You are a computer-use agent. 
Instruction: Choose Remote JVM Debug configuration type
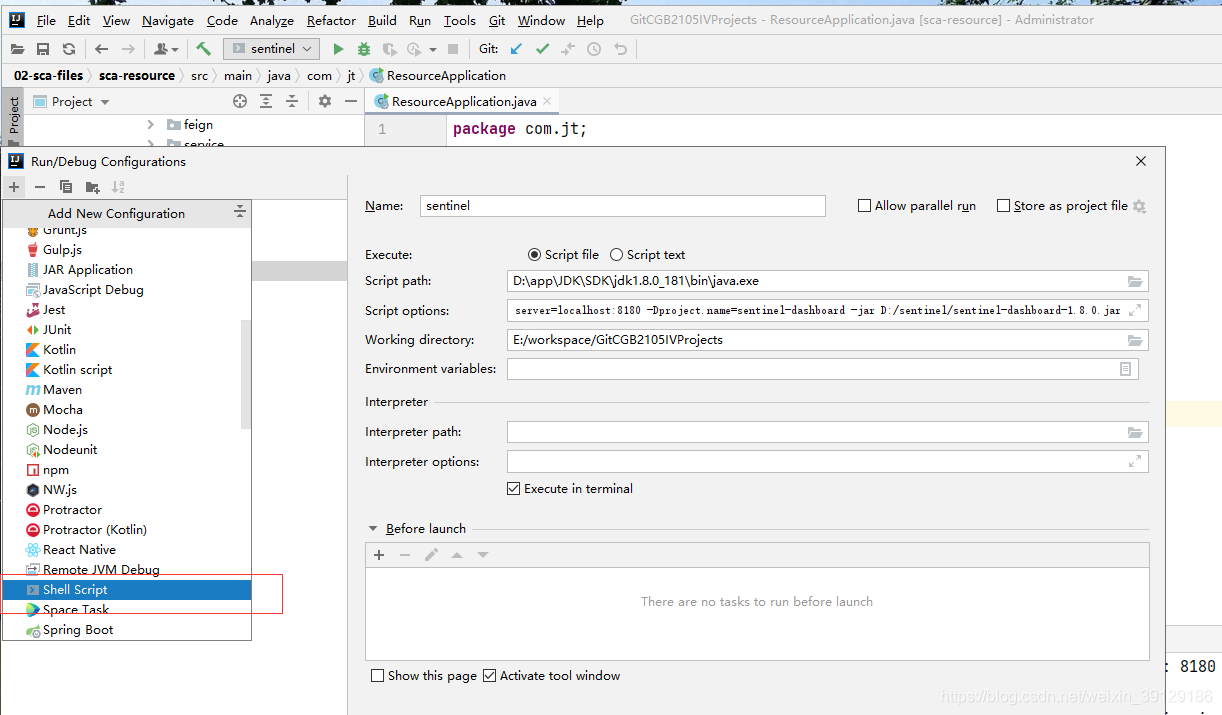point(127,570)
